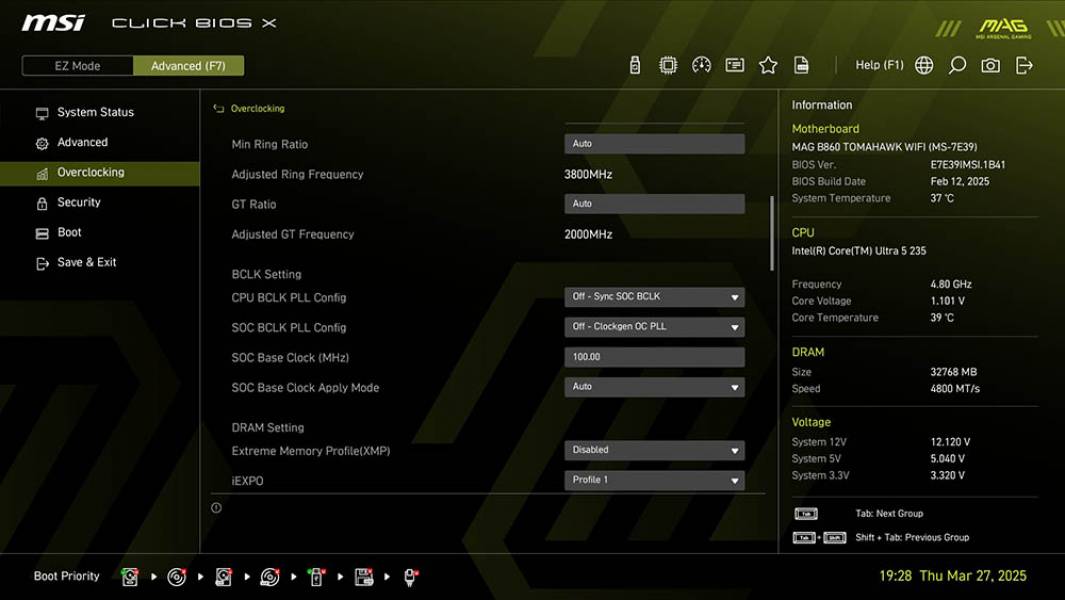Screen dimensions: 1065x600
Task: Click the 4.80 GHz frequency value
Action: [x=951, y=284]
